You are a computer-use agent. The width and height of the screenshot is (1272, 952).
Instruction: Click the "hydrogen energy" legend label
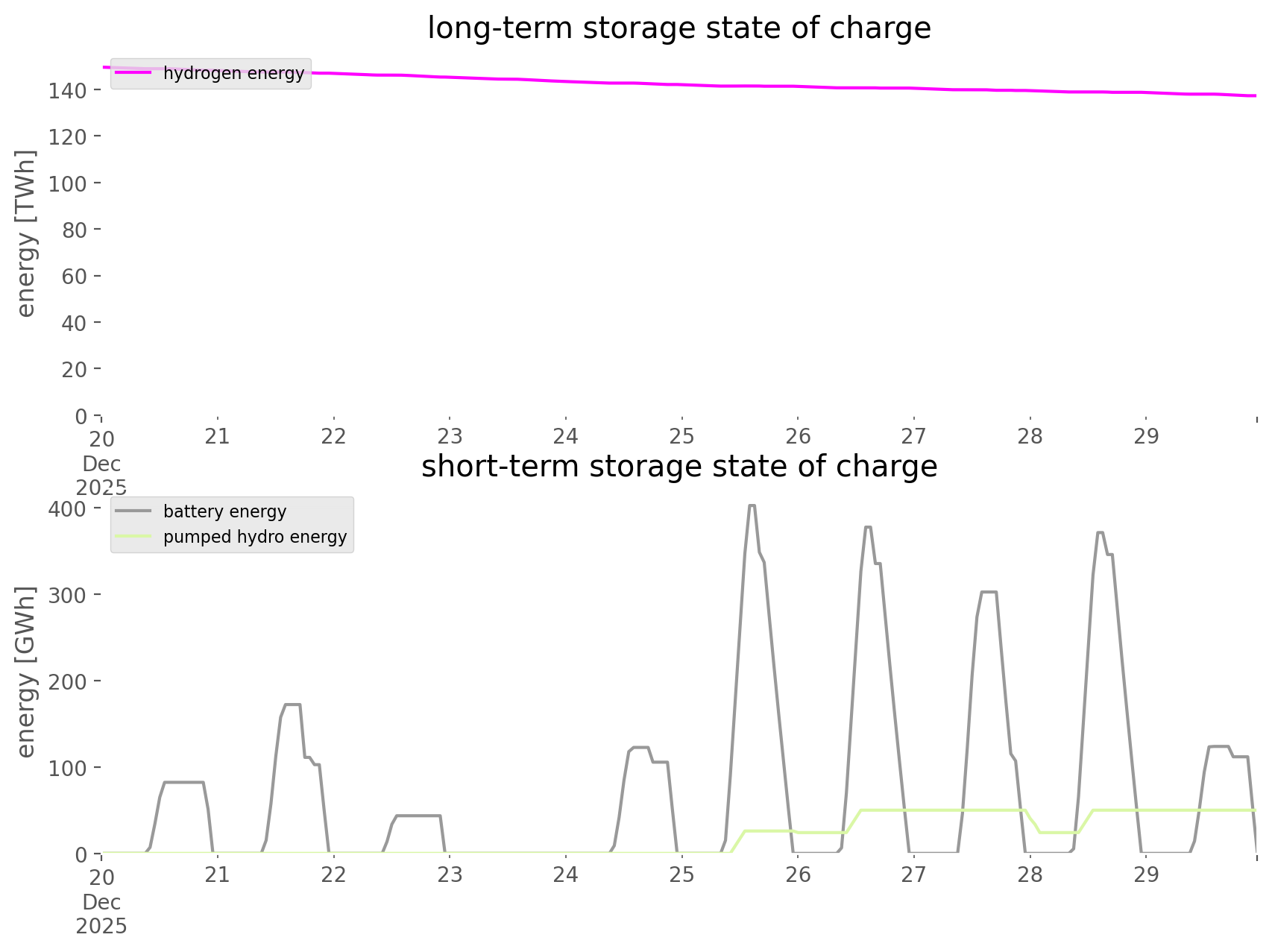[x=233, y=73]
